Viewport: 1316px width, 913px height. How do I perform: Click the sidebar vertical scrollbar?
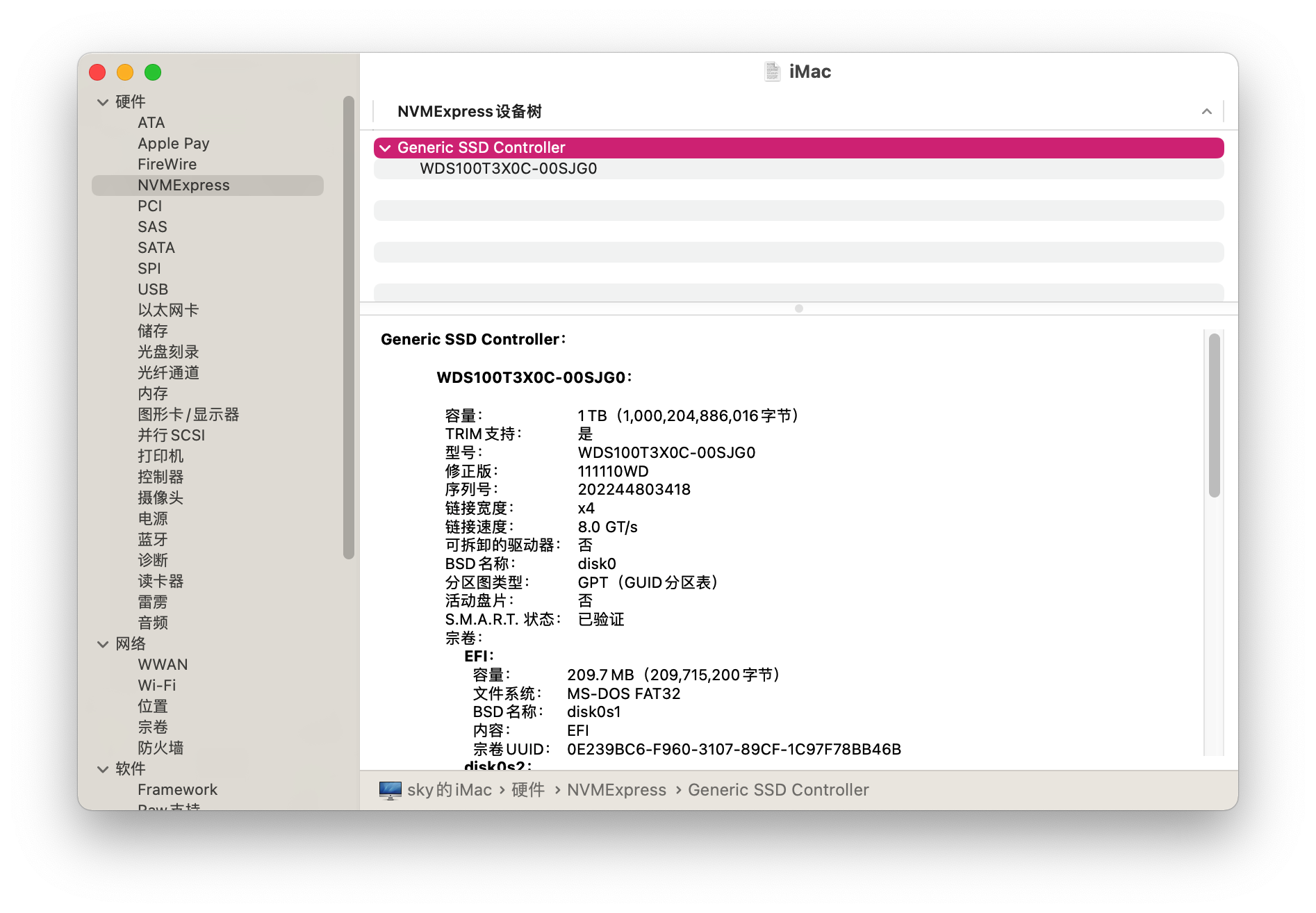coord(349,327)
